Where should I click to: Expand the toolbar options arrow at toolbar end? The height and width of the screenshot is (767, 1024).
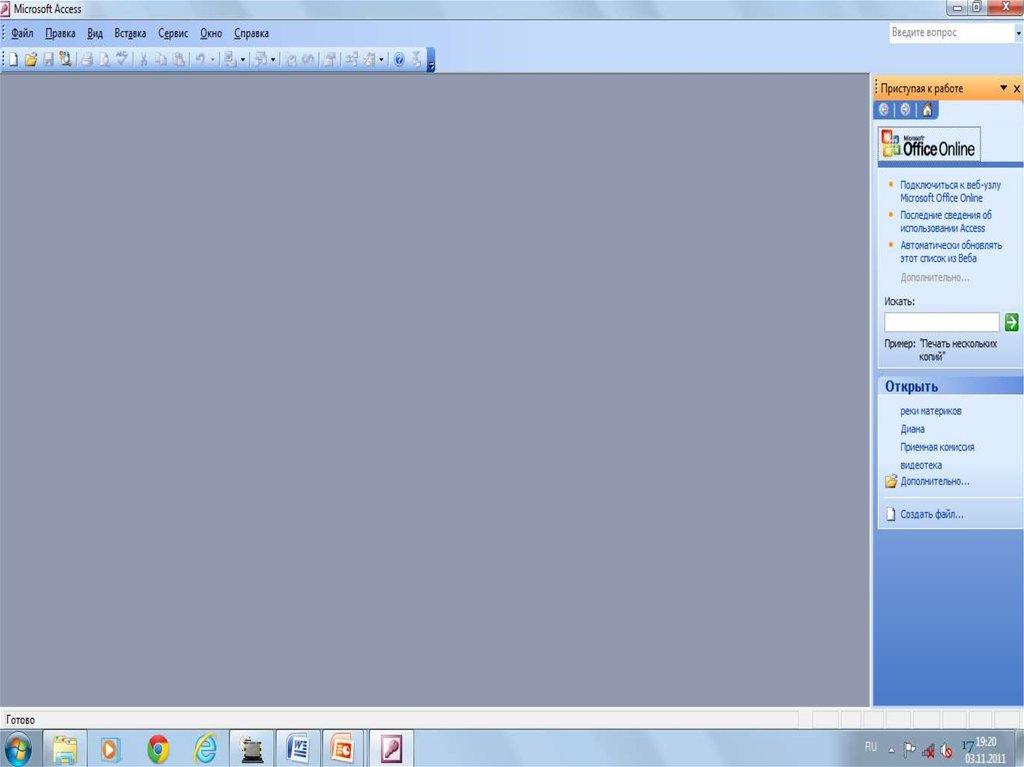pyautogui.click(x=431, y=63)
